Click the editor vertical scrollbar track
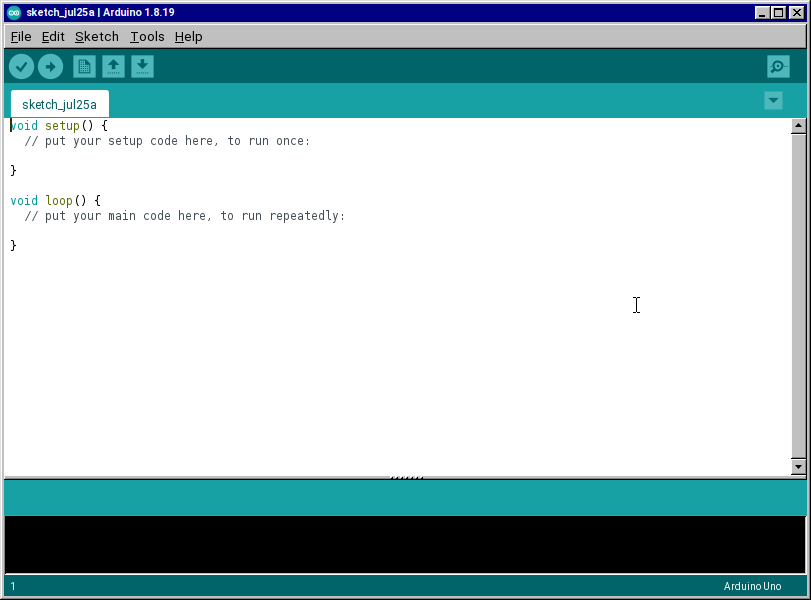 pyautogui.click(x=798, y=296)
